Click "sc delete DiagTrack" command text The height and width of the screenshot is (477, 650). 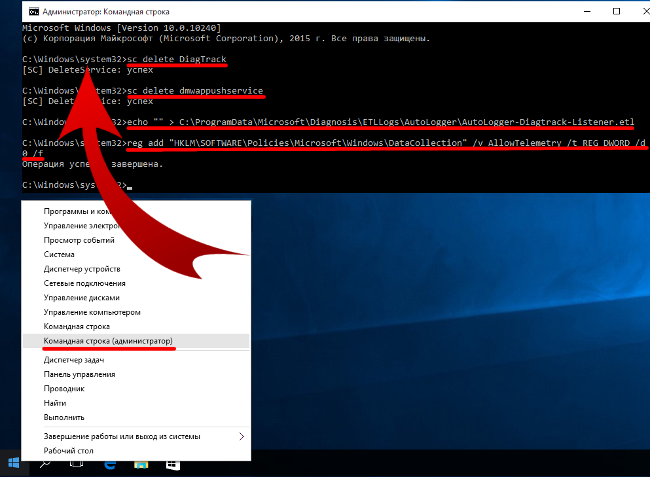point(177,59)
